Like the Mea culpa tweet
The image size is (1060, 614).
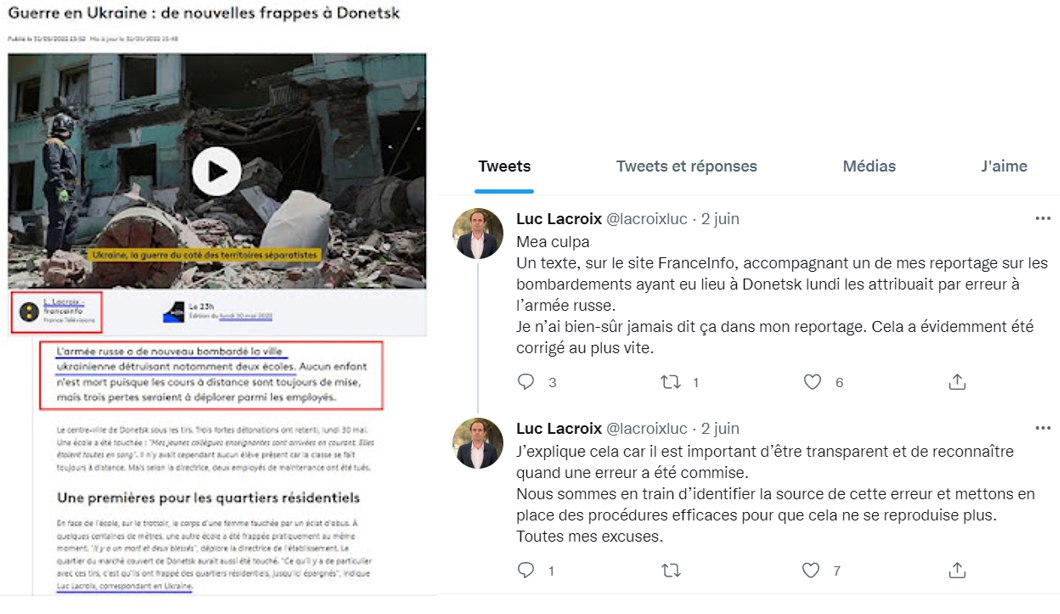[x=812, y=382]
